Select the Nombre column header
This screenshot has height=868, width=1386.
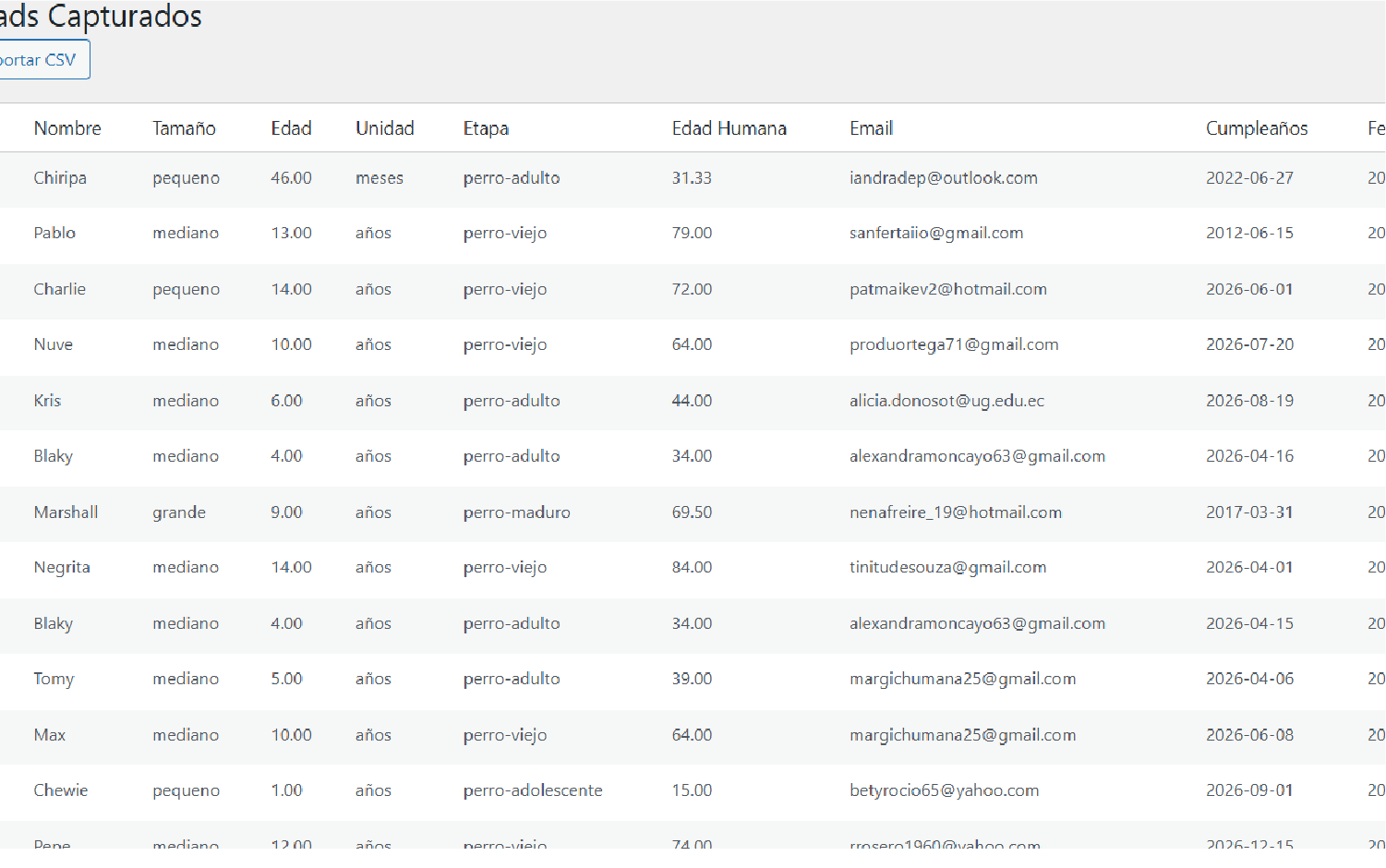coord(67,128)
